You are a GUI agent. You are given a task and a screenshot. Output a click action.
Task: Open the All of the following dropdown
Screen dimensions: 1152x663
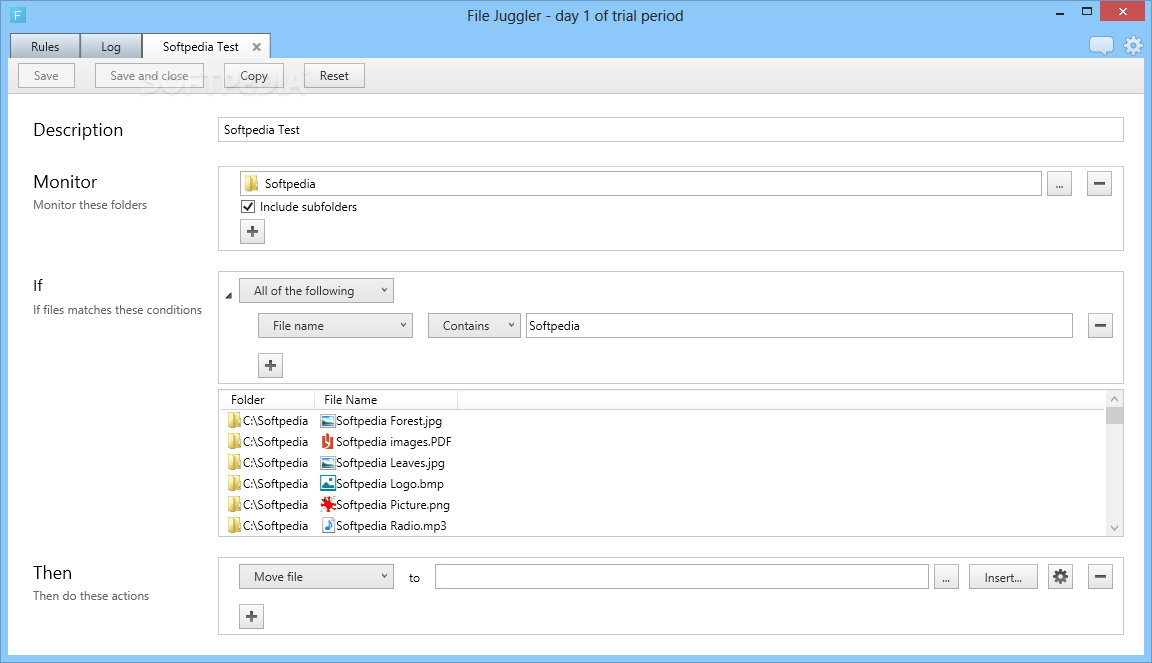click(x=316, y=290)
